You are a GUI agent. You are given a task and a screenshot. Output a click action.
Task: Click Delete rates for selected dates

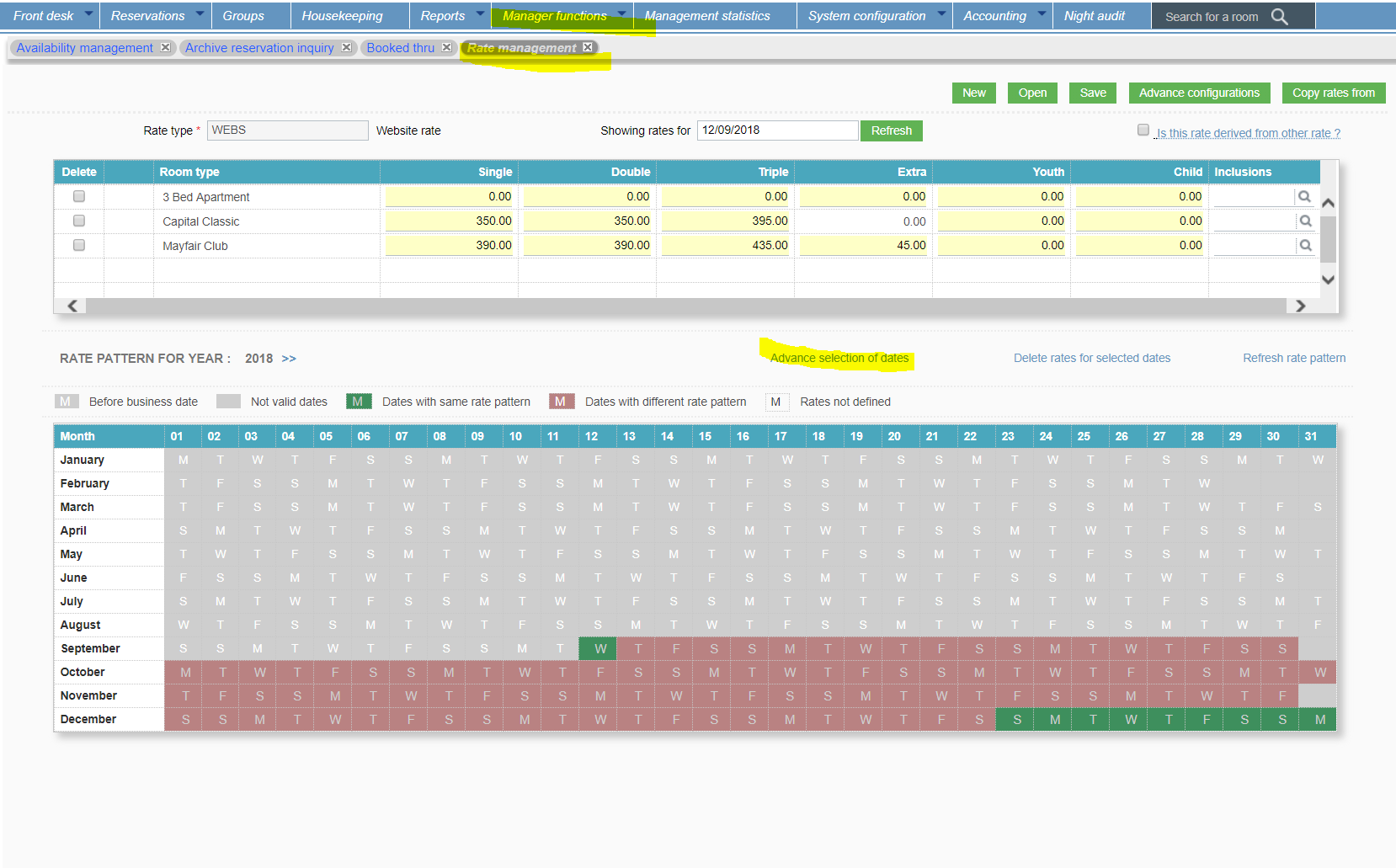click(1092, 358)
